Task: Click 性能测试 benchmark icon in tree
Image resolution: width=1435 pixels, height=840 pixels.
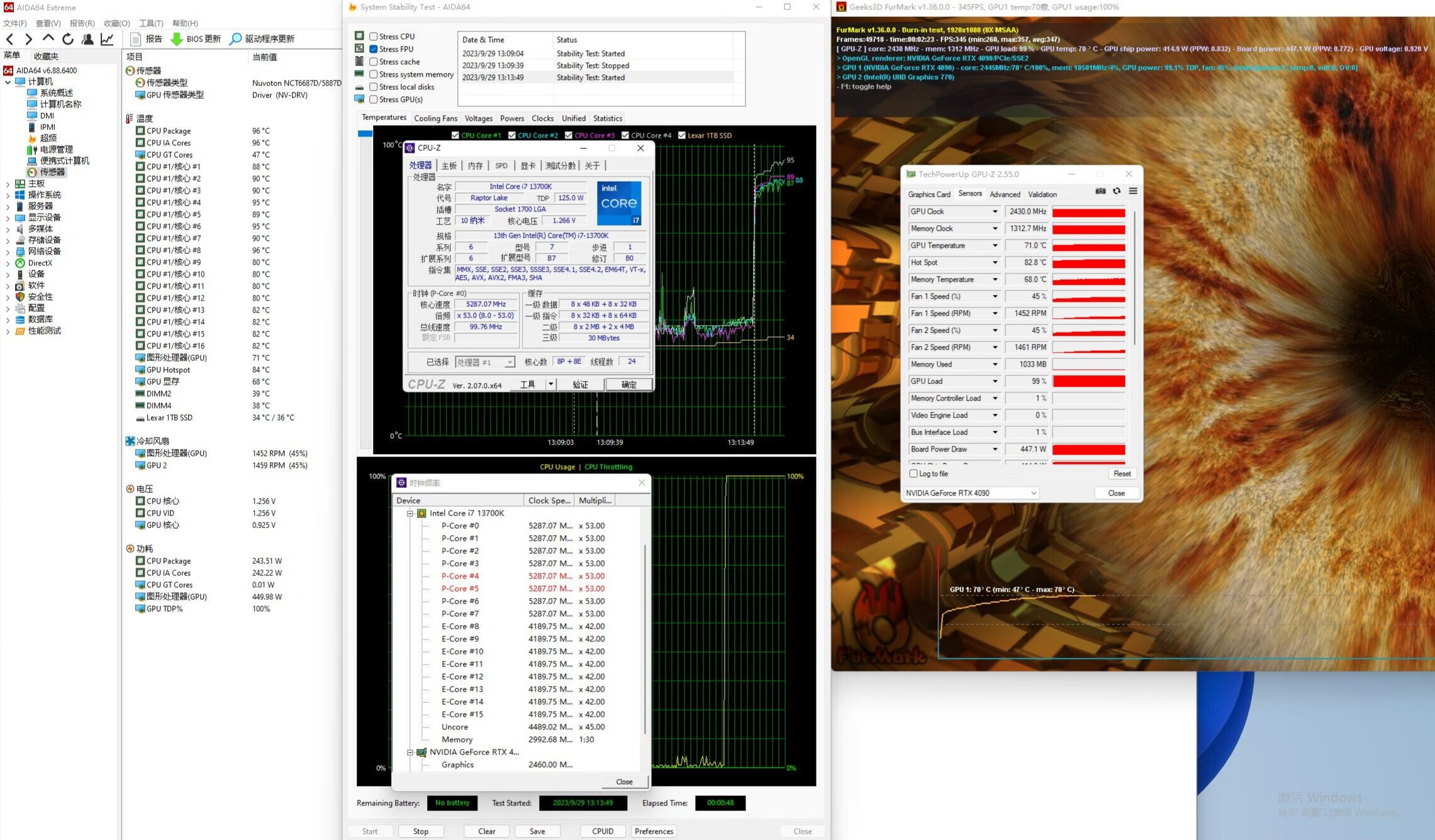Action: point(20,331)
